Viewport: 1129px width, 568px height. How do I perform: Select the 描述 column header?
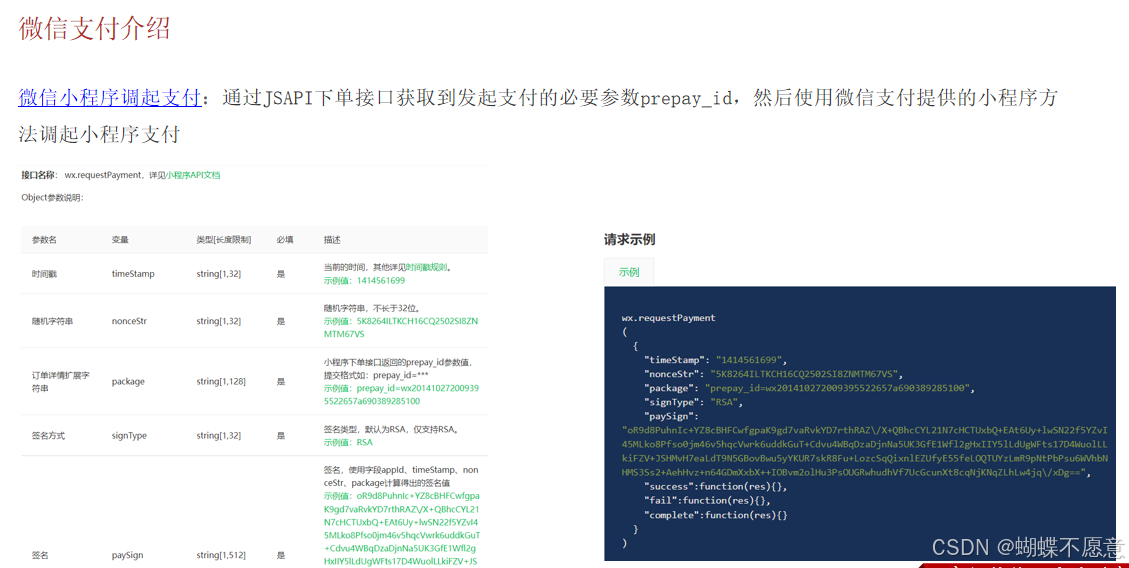332,240
